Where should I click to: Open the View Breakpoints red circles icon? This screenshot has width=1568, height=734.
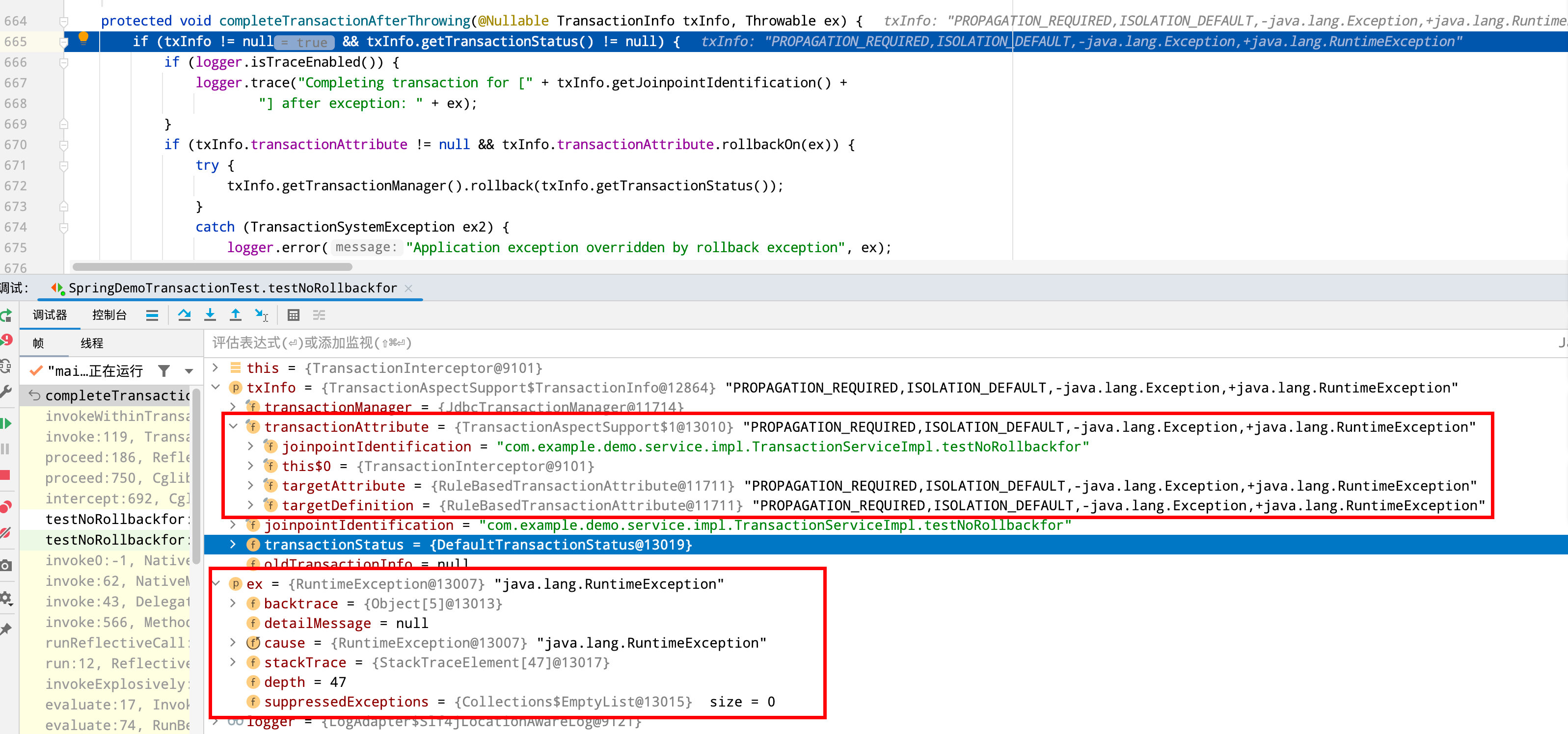[5, 506]
